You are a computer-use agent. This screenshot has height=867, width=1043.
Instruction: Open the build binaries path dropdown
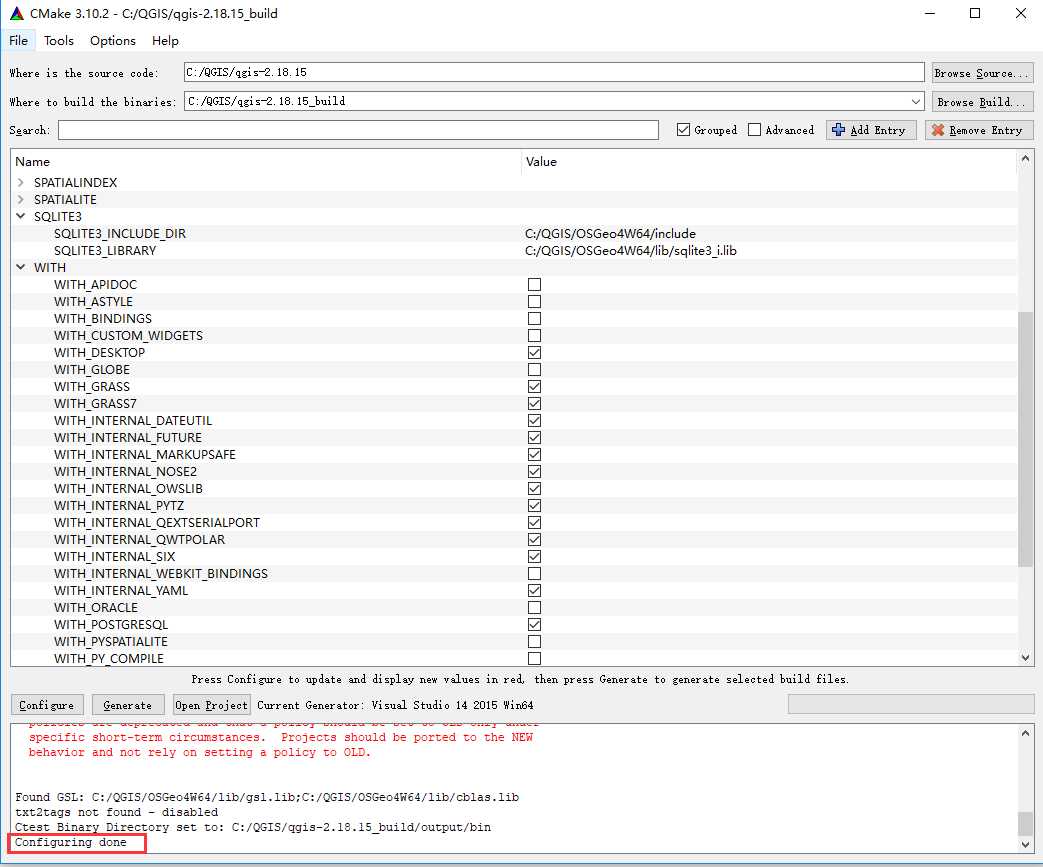point(915,101)
